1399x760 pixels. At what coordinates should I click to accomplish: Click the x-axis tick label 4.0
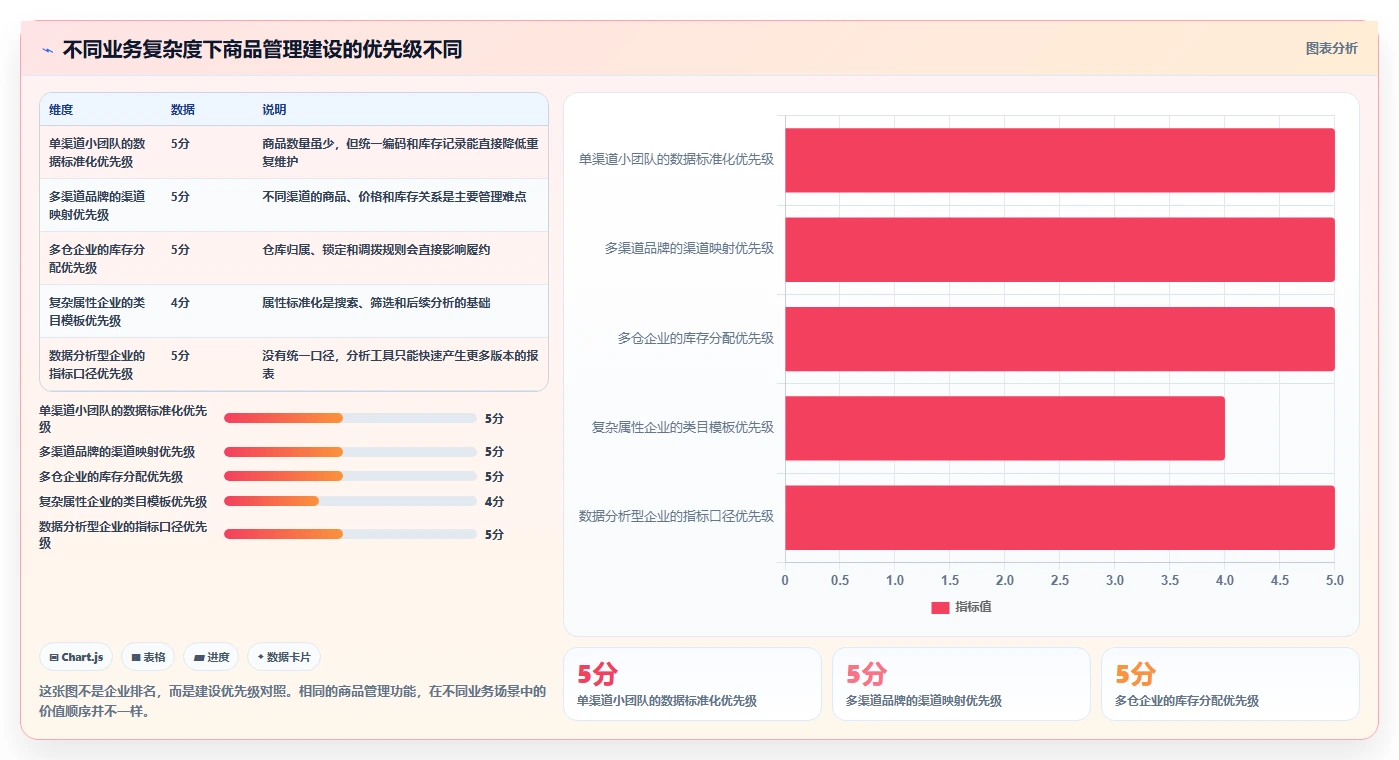pyautogui.click(x=1224, y=581)
